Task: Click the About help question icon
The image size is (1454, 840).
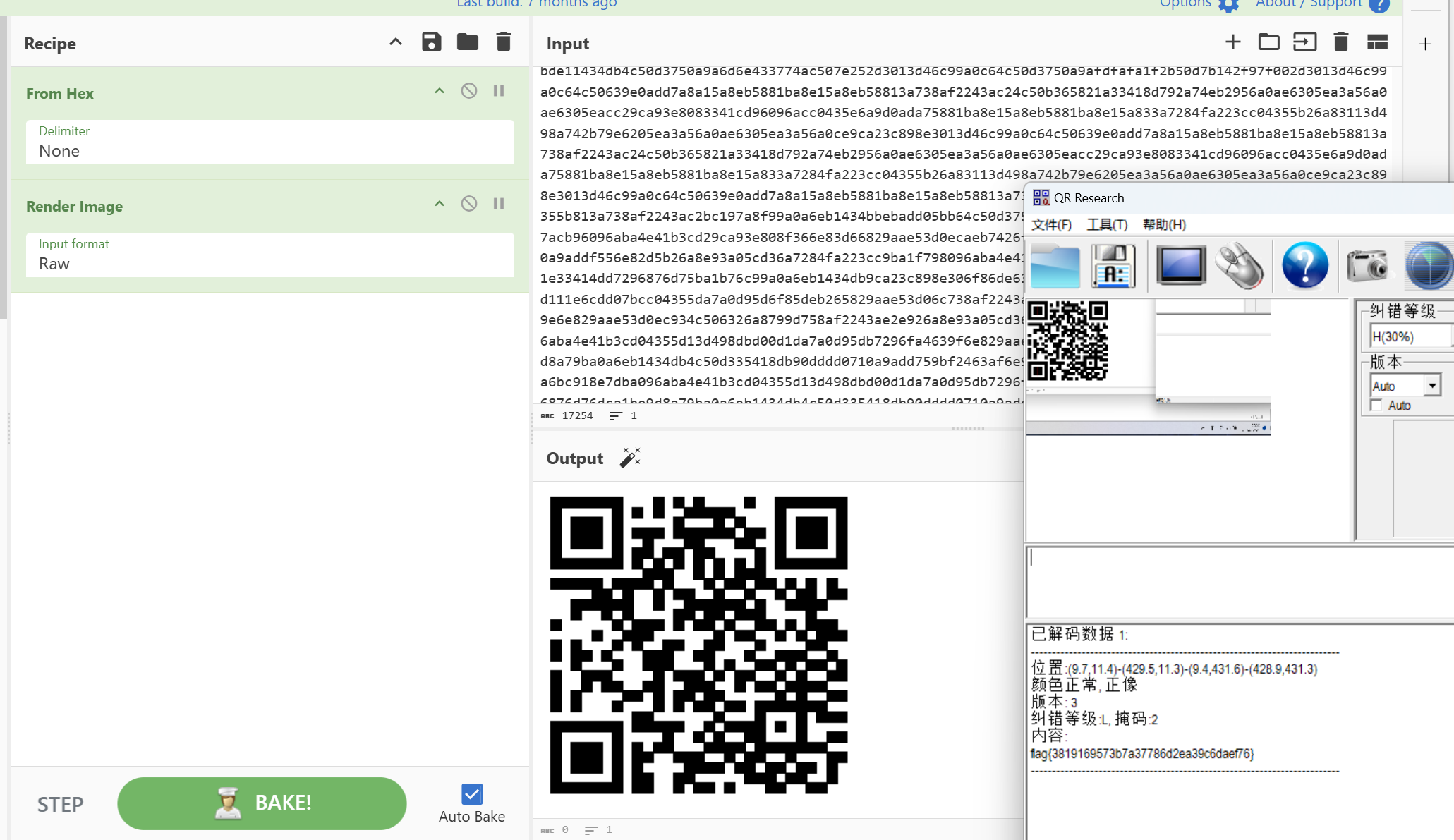Action: click(x=1379, y=5)
